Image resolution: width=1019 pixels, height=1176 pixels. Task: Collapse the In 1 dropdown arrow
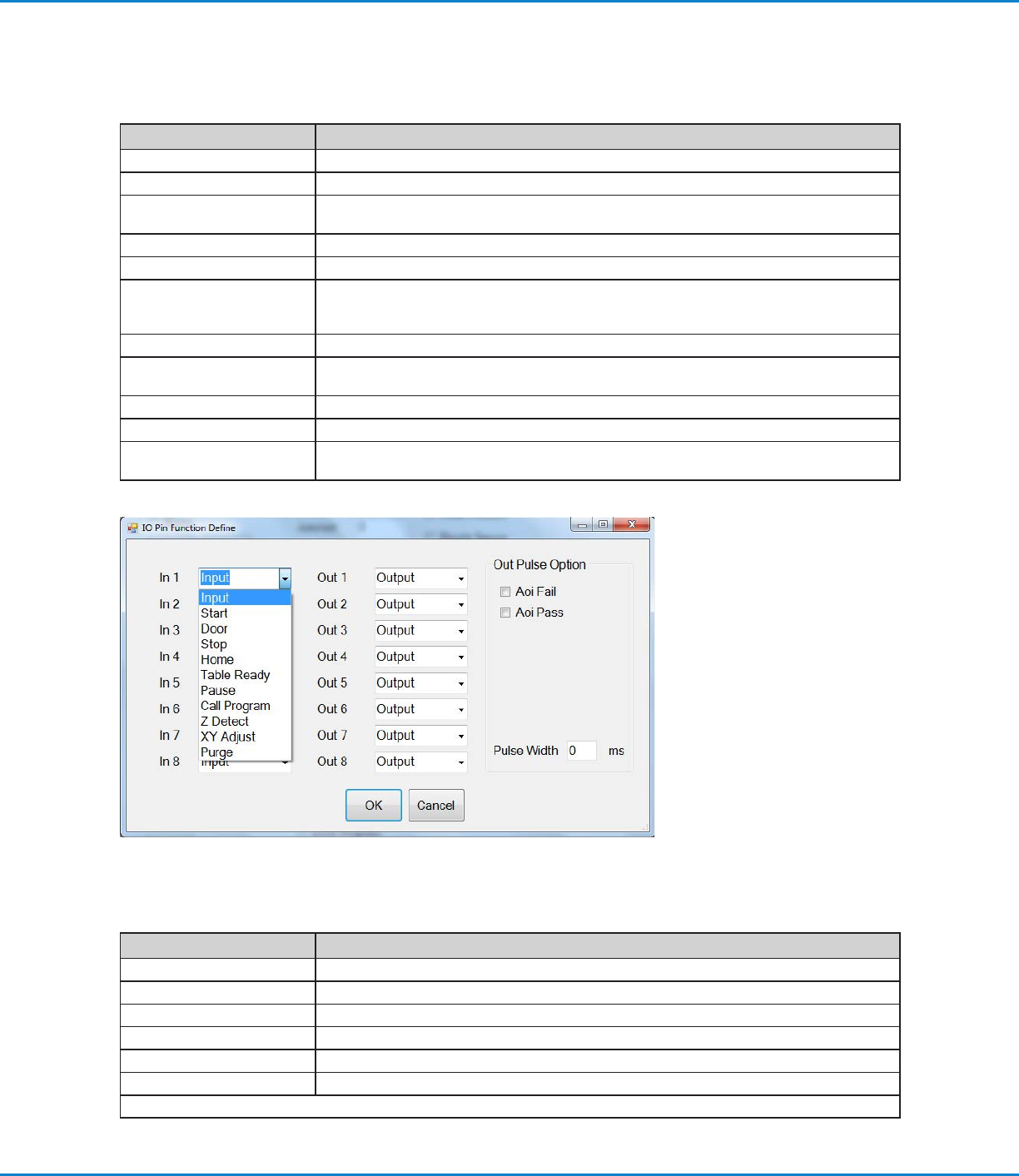click(285, 578)
